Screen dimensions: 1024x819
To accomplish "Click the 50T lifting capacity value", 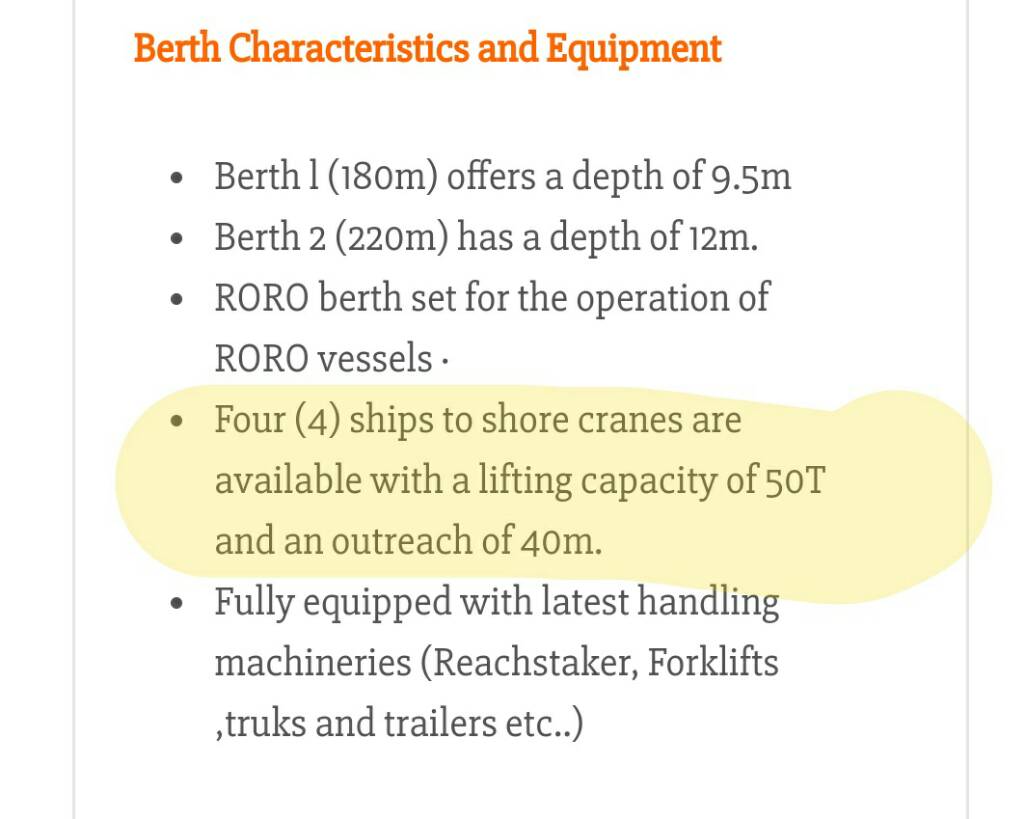I will 796,481.
